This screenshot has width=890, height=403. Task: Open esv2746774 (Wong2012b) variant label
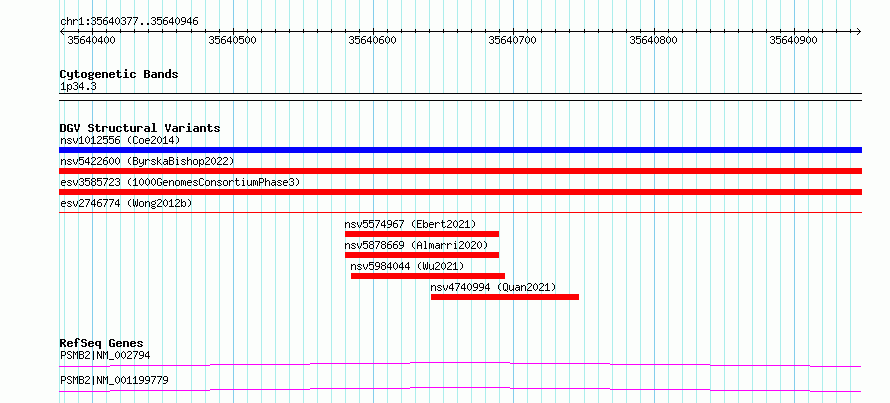[125, 203]
